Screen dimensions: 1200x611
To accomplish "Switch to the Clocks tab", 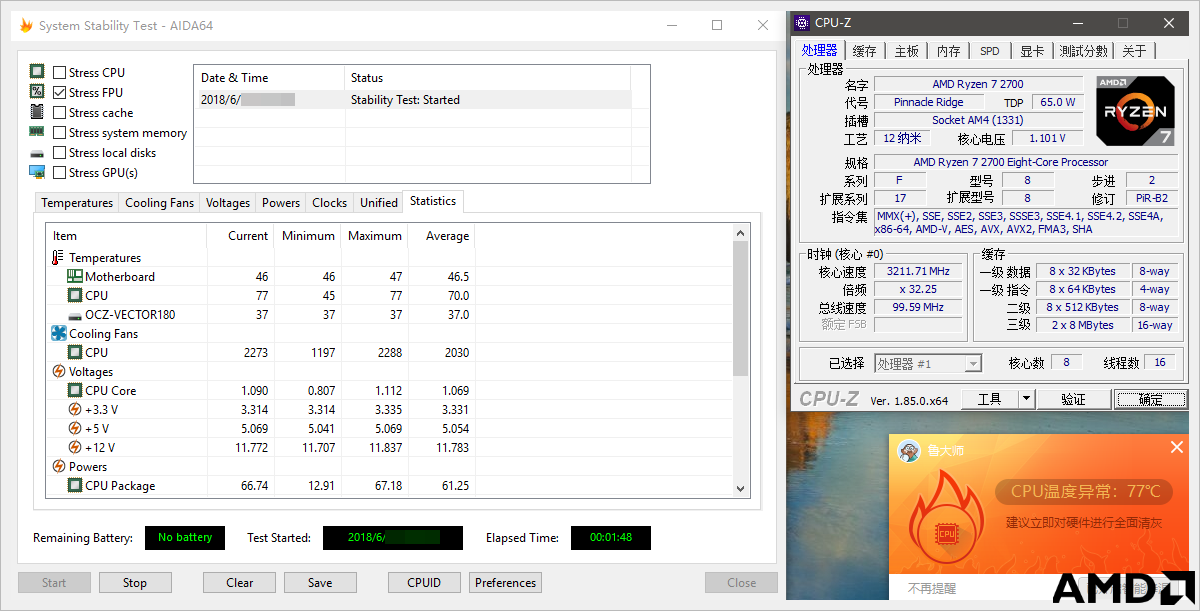I will [x=330, y=202].
